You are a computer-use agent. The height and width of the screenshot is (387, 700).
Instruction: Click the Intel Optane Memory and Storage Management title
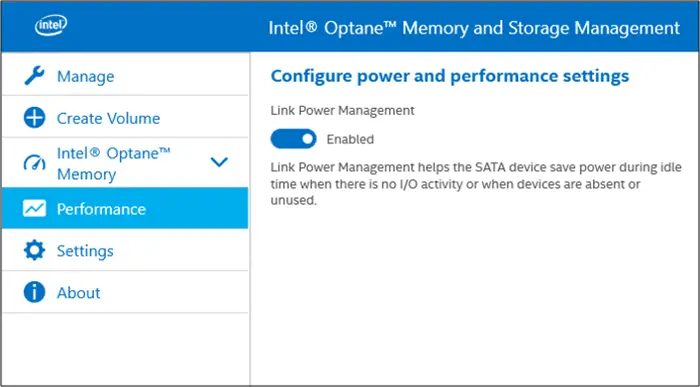pos(474,28)
